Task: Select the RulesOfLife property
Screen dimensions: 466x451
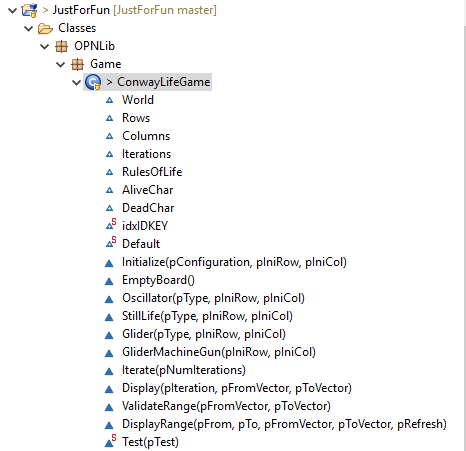Action: (152, 172)
